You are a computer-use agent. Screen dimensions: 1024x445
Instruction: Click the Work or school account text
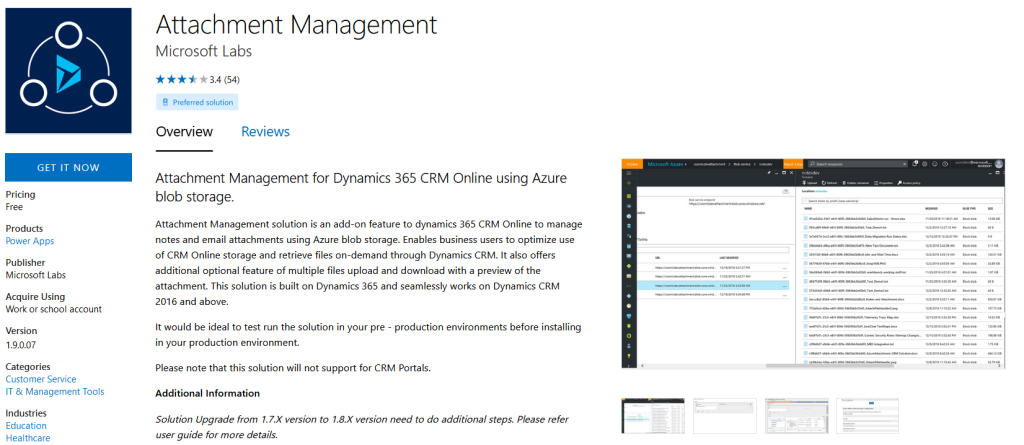pyautogui.click(x=54, y=309)
